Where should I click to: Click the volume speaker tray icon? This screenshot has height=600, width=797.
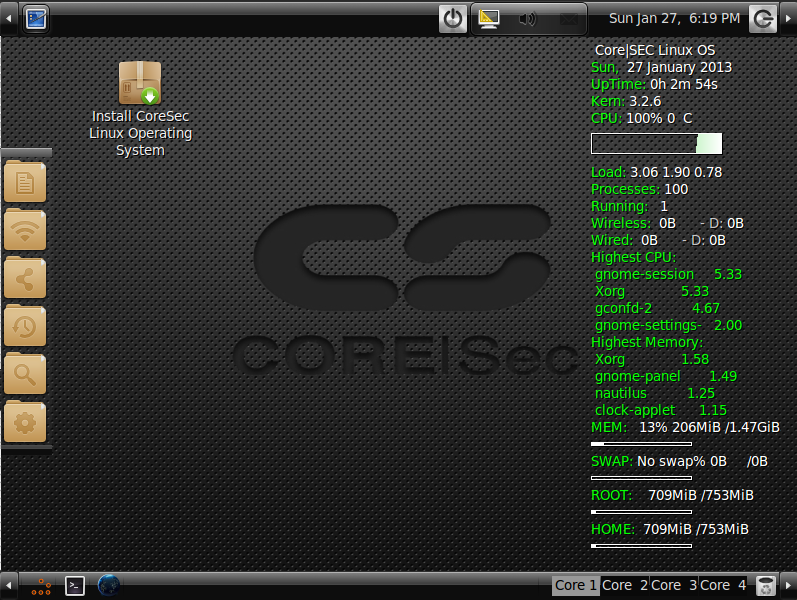coord(528,19)
